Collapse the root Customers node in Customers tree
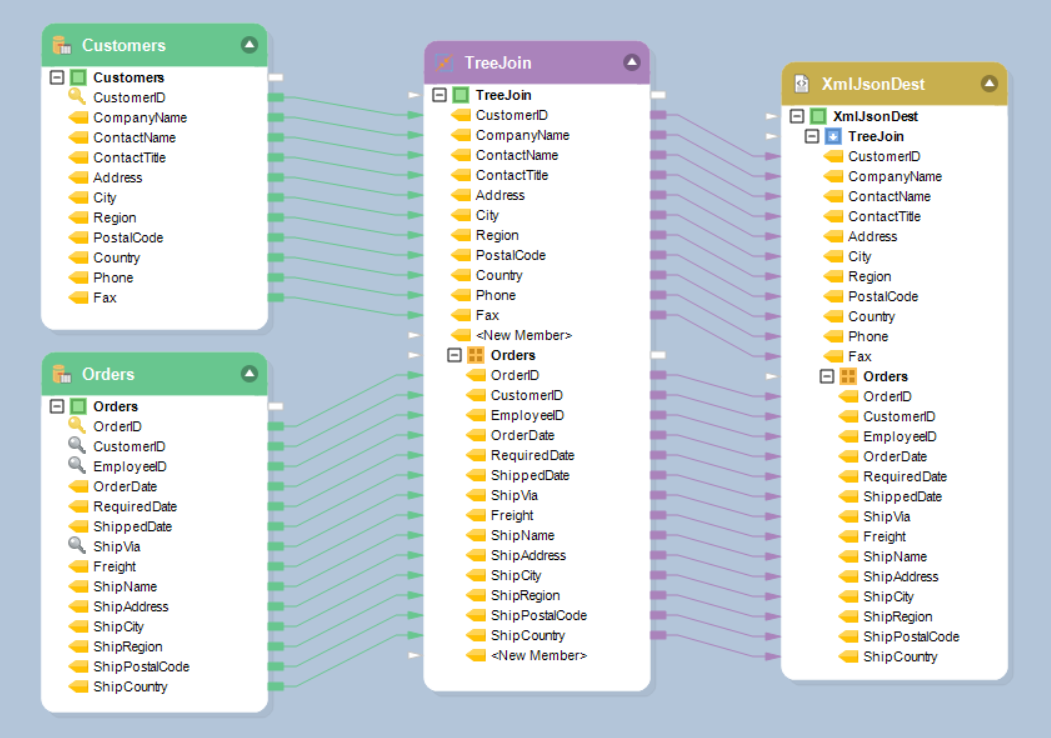Viewport: 1051px width, 738px height. click(57, 77)
